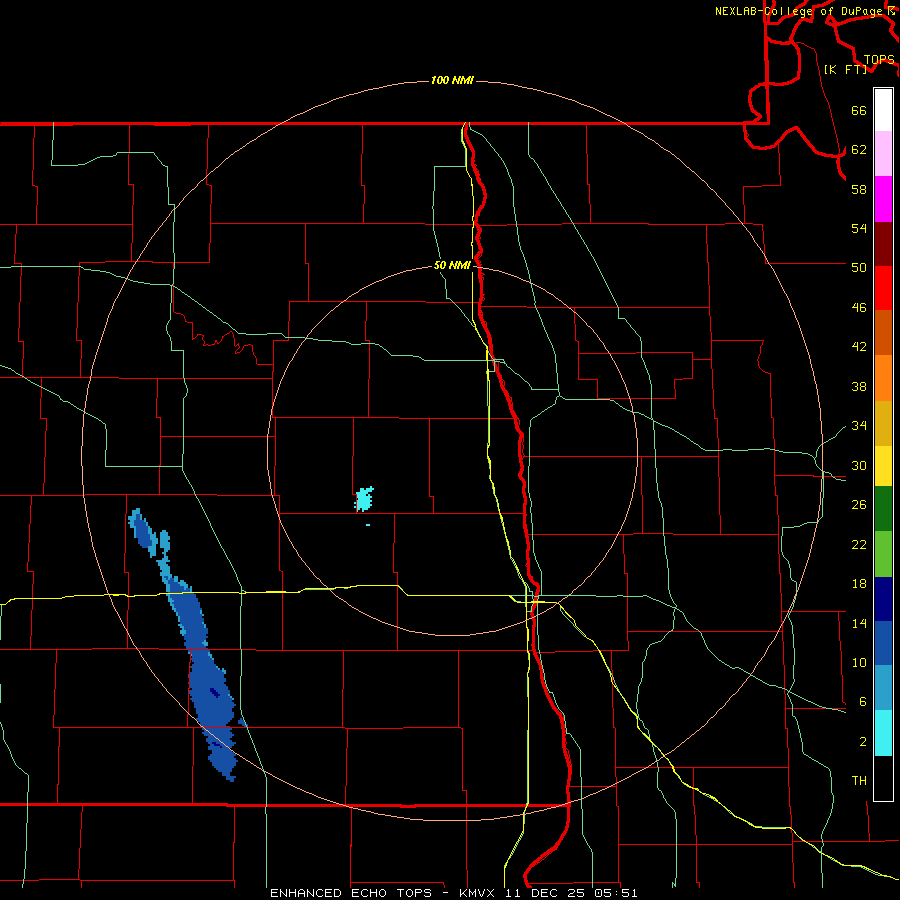Click the '38' legend value
900x900 pixels.
859,387
